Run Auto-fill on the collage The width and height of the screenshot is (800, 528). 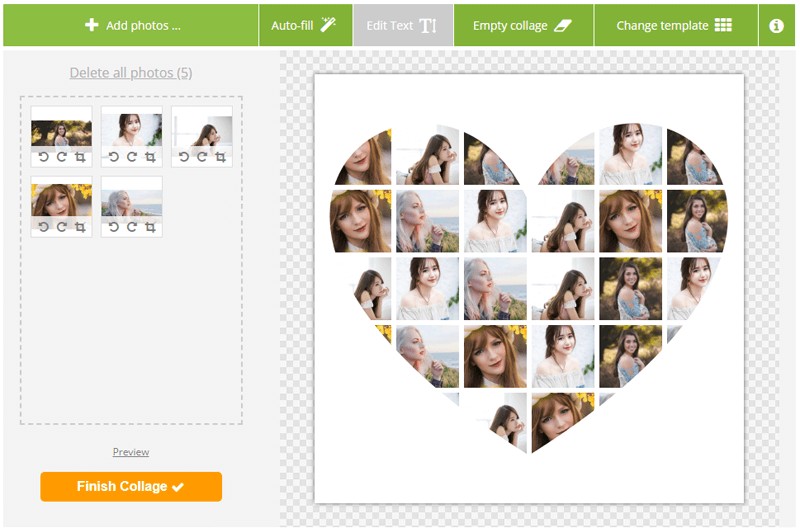[x=304, y=26]
